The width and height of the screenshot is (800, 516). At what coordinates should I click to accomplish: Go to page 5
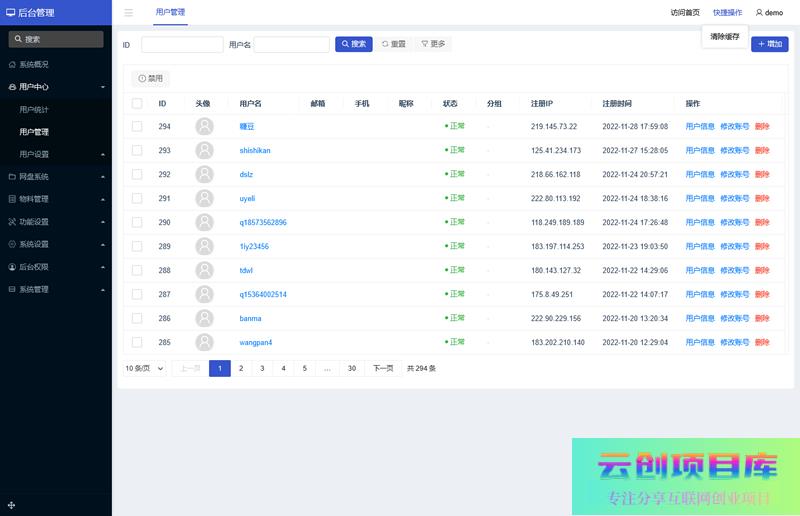point(305,368)
